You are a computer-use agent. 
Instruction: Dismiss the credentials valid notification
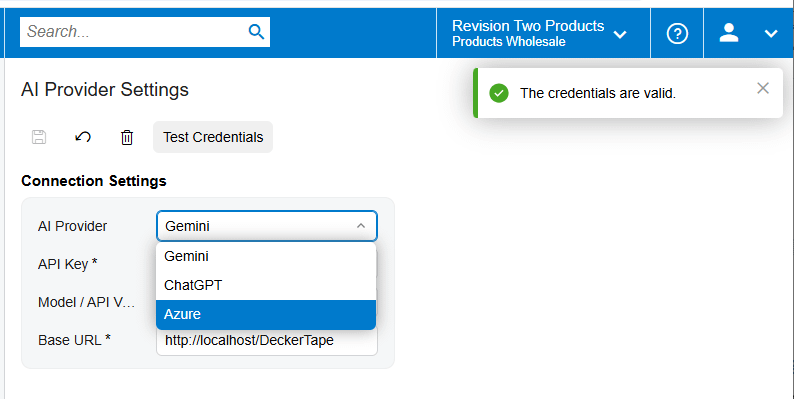pyautogui.click(x=763, y=88)
